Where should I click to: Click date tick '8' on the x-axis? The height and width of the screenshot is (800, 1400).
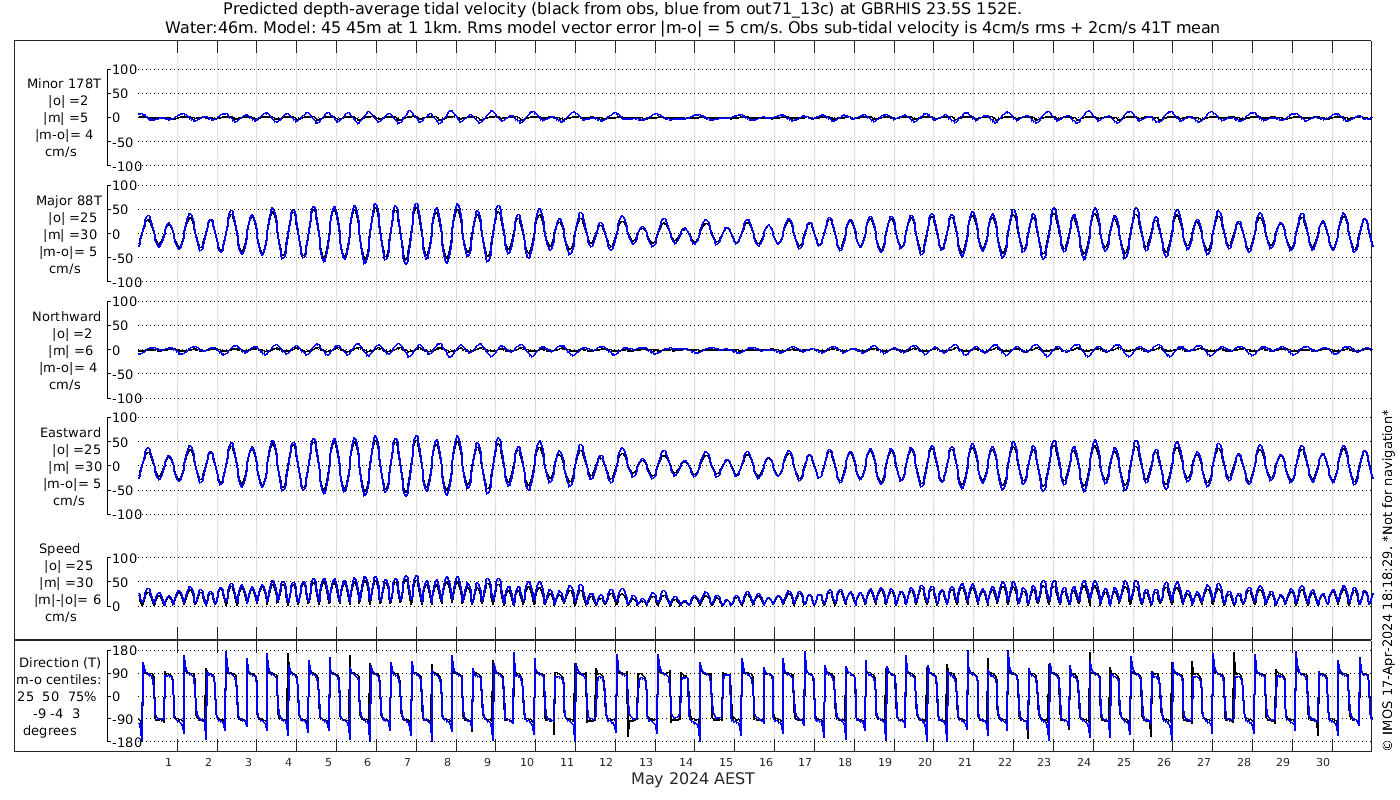click(447, 762)
